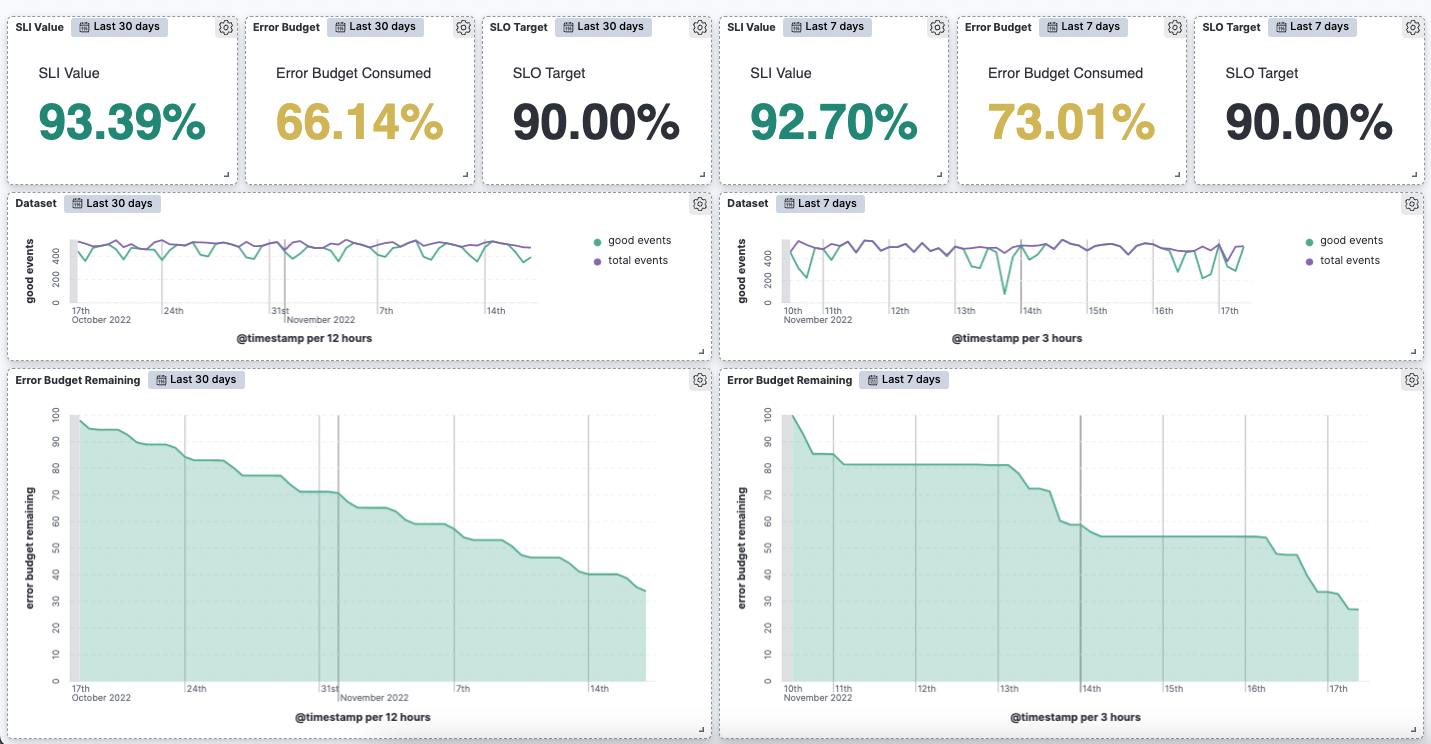Open gear options for SLO Target 30-day panel
1431x744 pixels.
click(x=700, y=28)
